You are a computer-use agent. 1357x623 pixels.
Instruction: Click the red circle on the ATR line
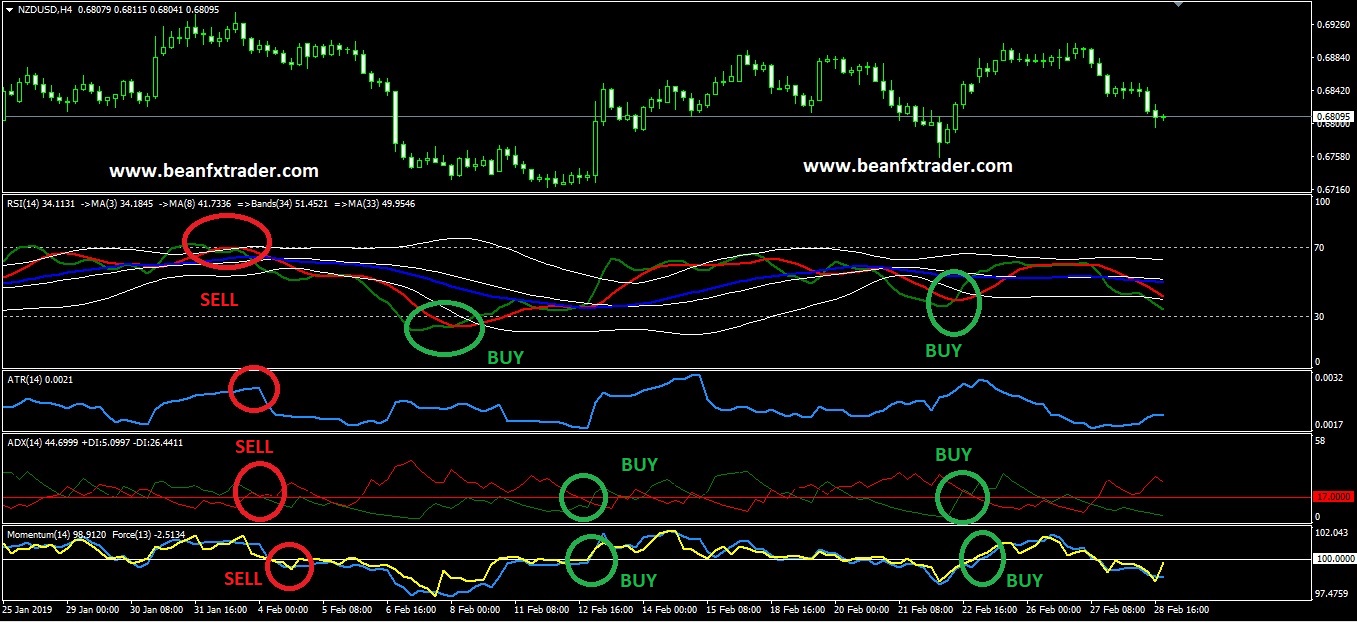pos(254,389)
